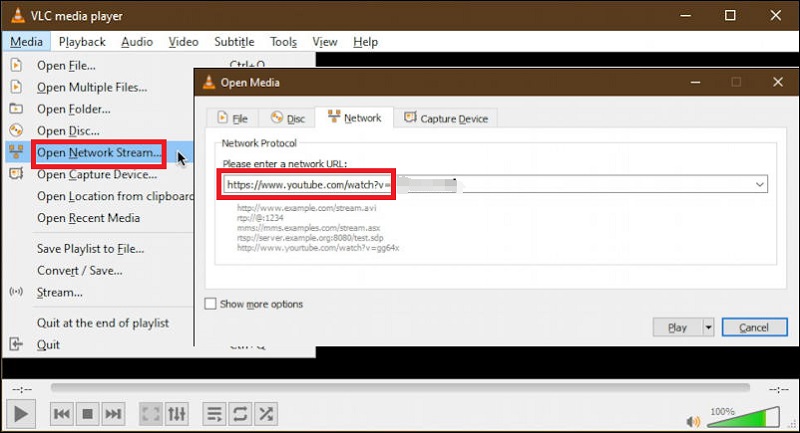Select the Disc tab
The image size is (800, 433).
pyautogui.click(x=287, y=118)
